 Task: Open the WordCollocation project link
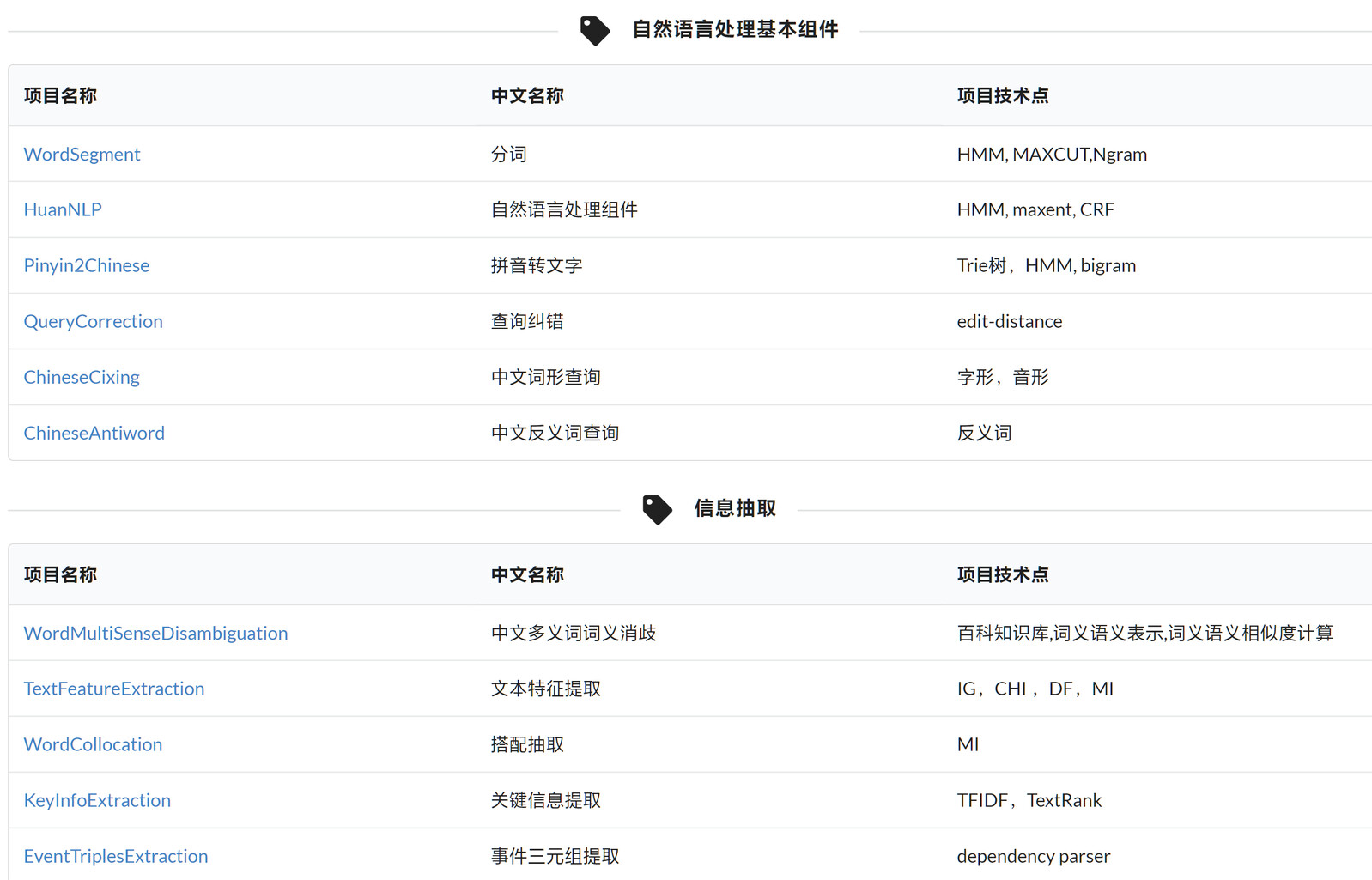tap(93, 745)
